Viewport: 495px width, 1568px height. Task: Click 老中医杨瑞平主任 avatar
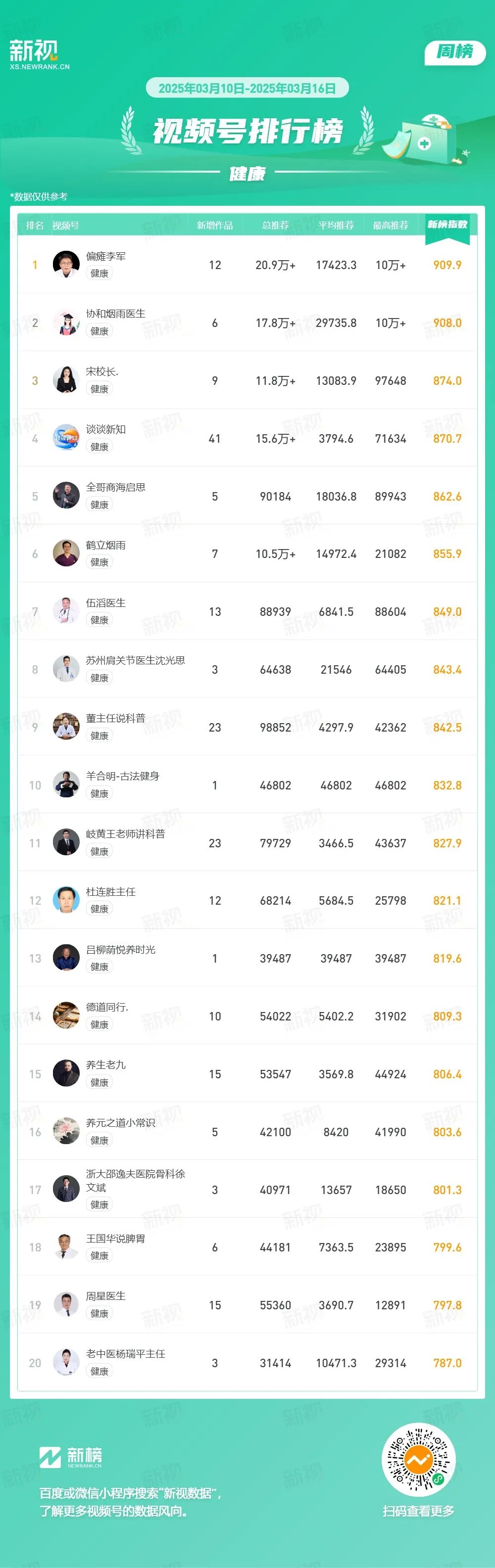pos(66,1362)
